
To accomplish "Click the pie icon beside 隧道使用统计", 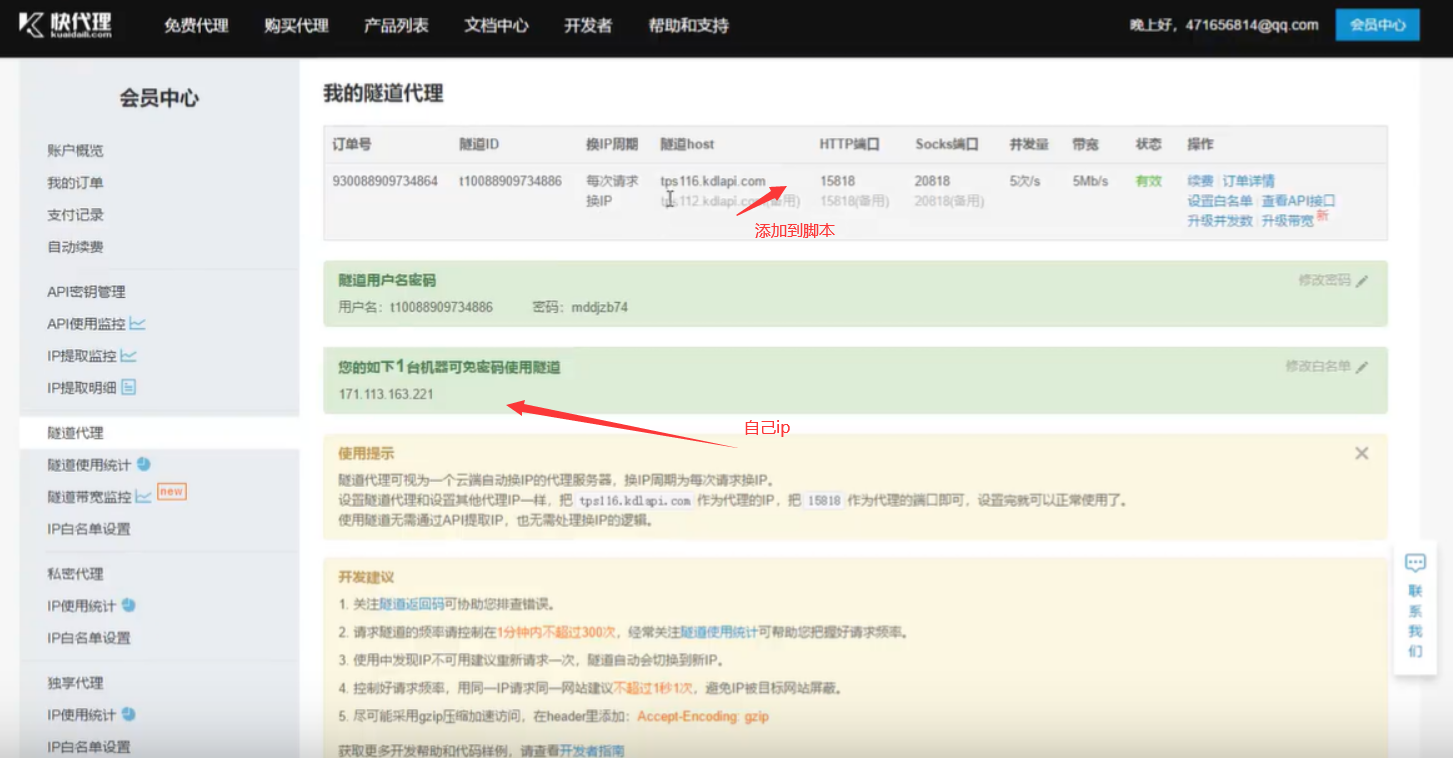I will 143,464.
